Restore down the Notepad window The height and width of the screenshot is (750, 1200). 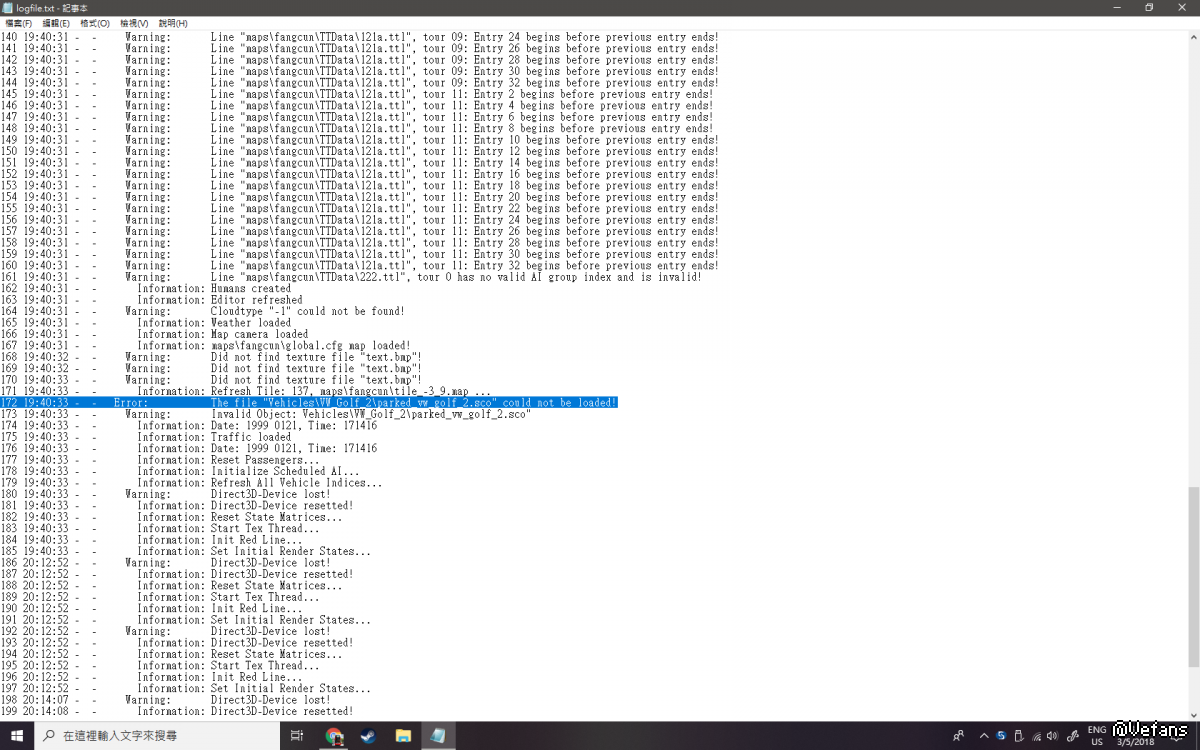1149,7
